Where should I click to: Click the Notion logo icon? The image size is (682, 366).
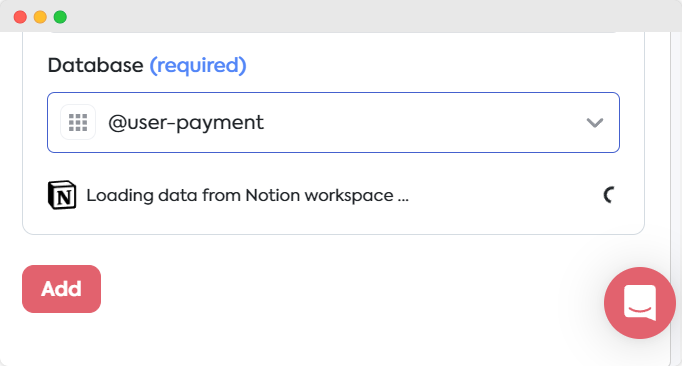pos(62,195)
